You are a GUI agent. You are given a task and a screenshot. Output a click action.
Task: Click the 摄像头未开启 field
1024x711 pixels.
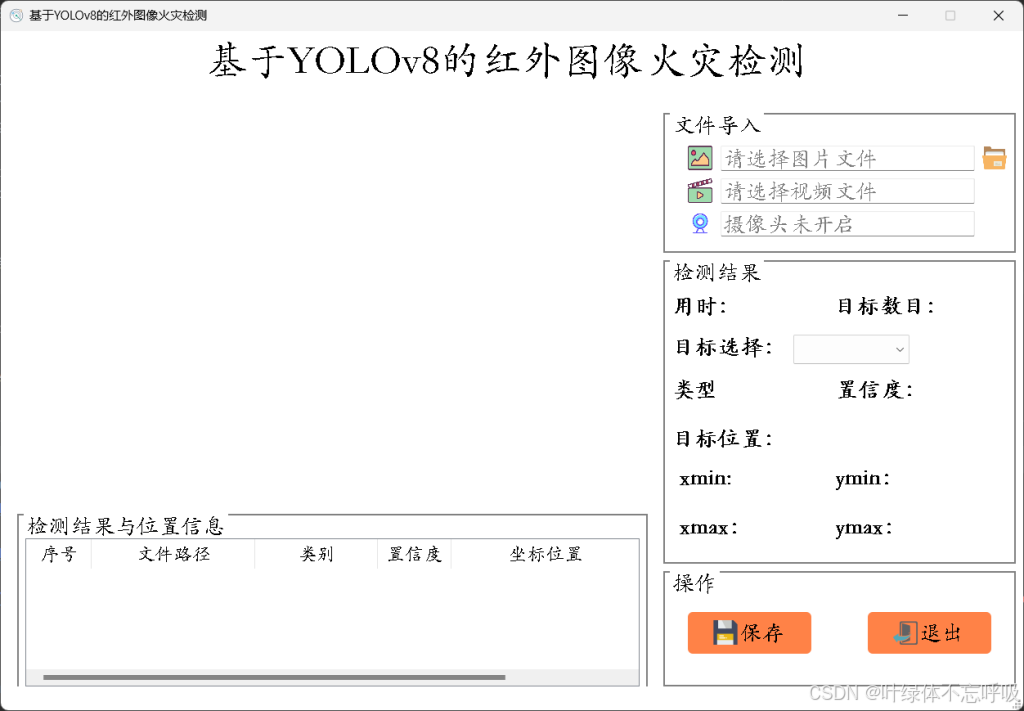[x=847, y=224]
